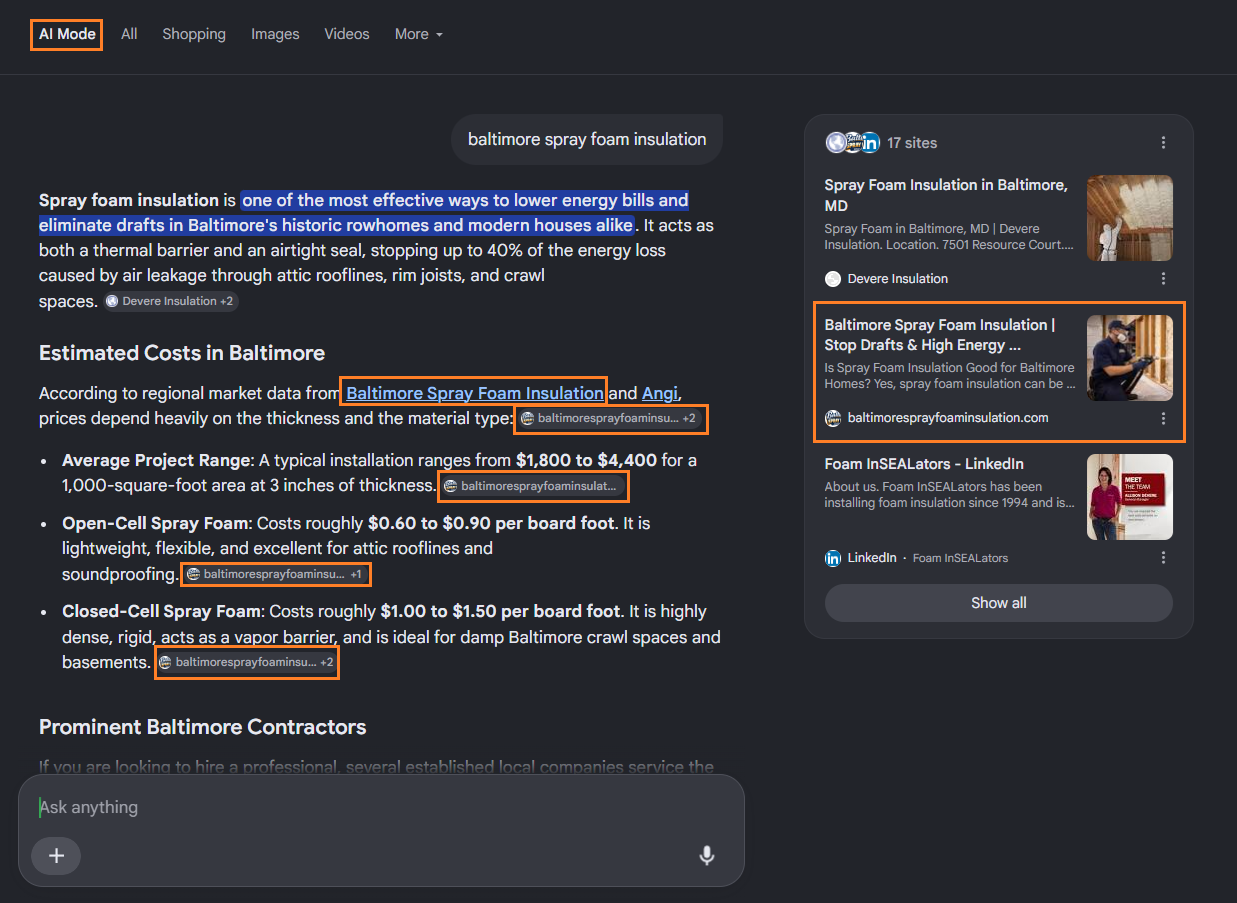
Task: Click the 'Closed-Cell Spray Foam' bullet label
Action: click(161, 611)
